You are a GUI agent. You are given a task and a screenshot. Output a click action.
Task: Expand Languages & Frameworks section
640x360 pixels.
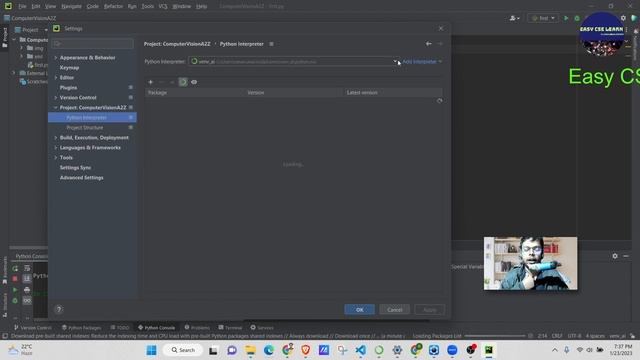pos(56,147)
